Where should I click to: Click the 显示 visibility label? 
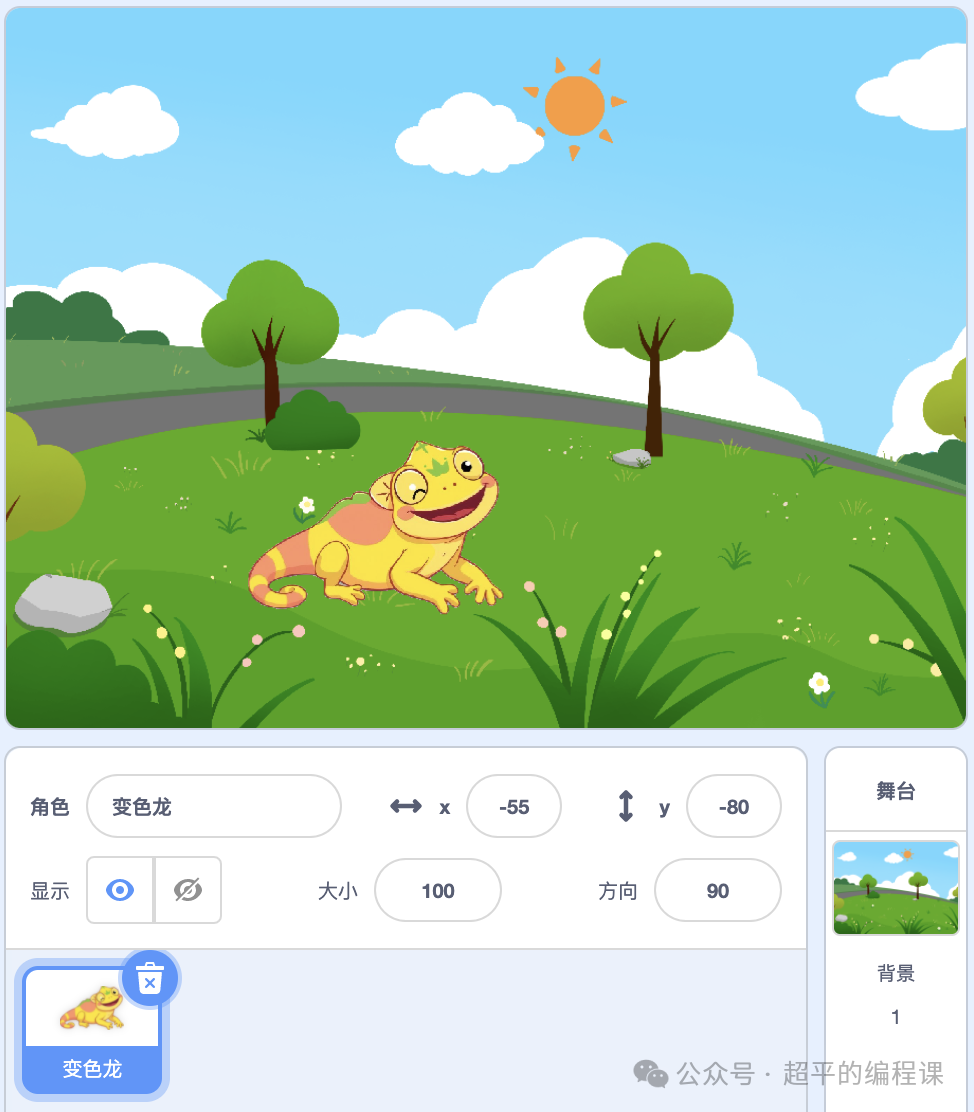point(50,891)
